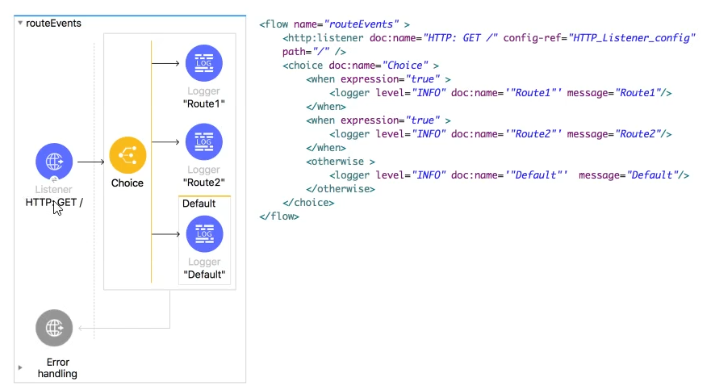Select the Default route header
Screen dimensions: 717x389
click(x=198, y=203)
